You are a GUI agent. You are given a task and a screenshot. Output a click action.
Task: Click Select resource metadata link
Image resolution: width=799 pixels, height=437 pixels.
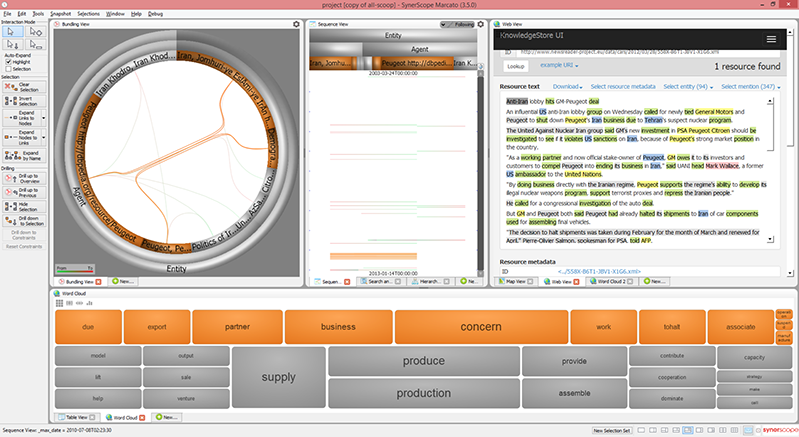623,87
